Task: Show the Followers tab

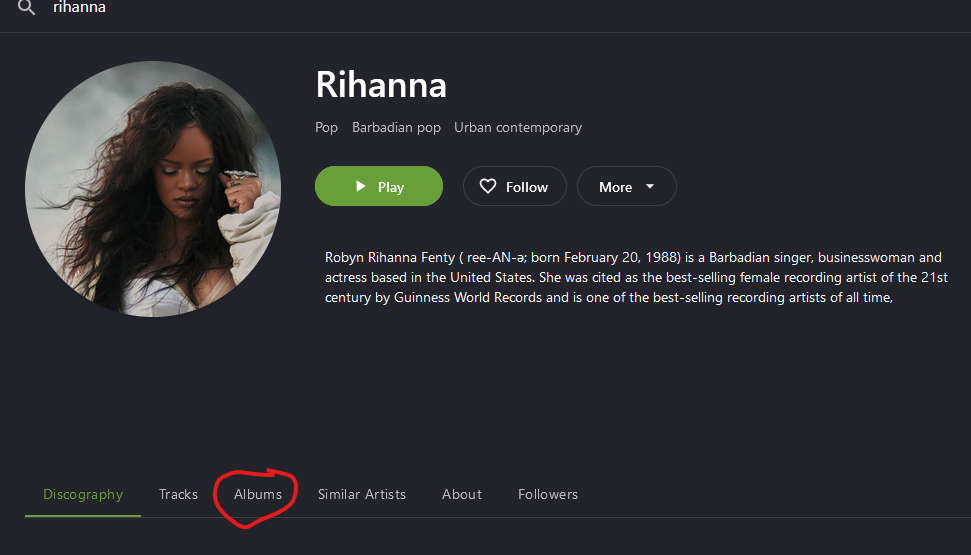Action: pyautogui.click(x=548, y=494)
